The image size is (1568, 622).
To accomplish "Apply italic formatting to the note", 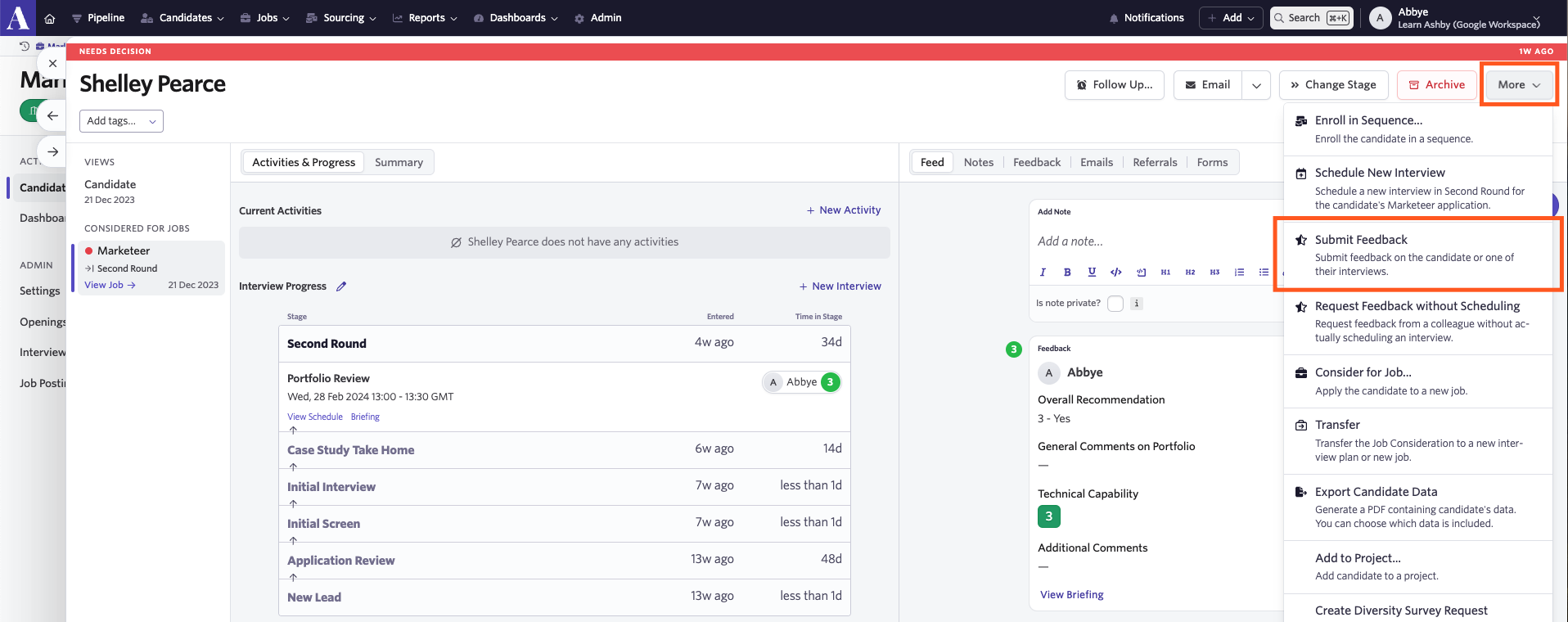I will [x=1043, y=273].
